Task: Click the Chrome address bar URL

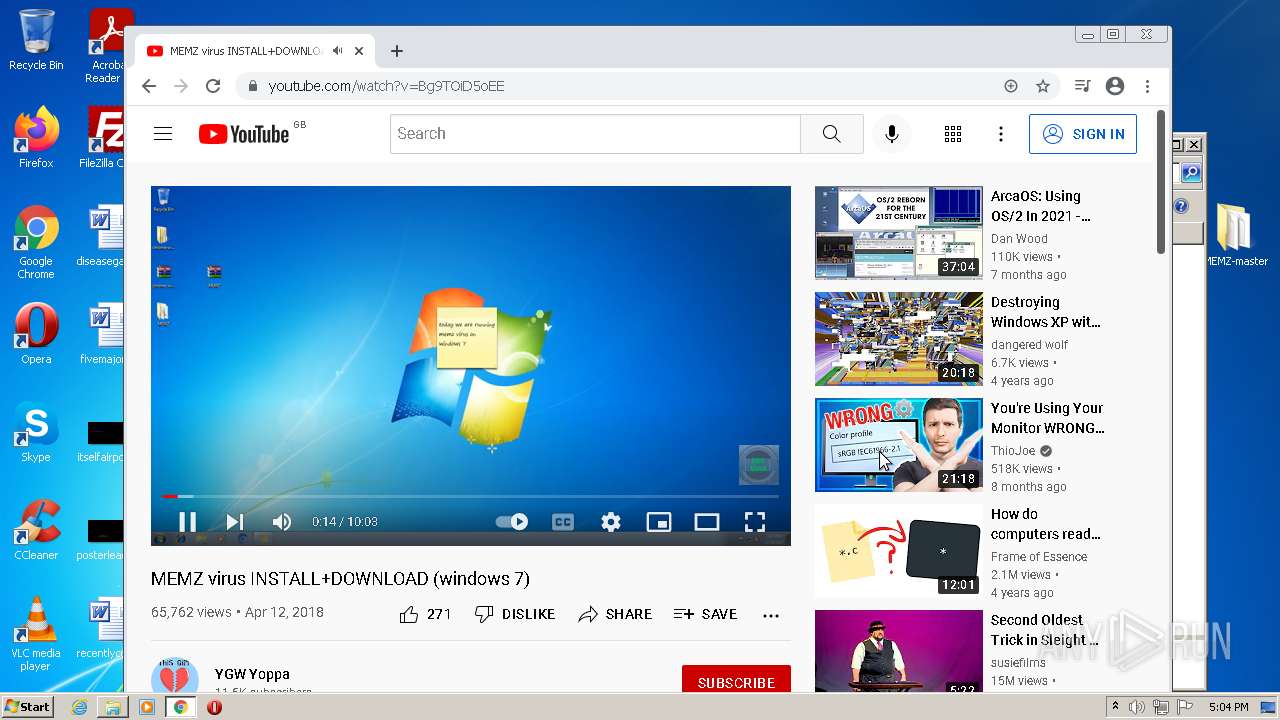Action: pos(386,86)
